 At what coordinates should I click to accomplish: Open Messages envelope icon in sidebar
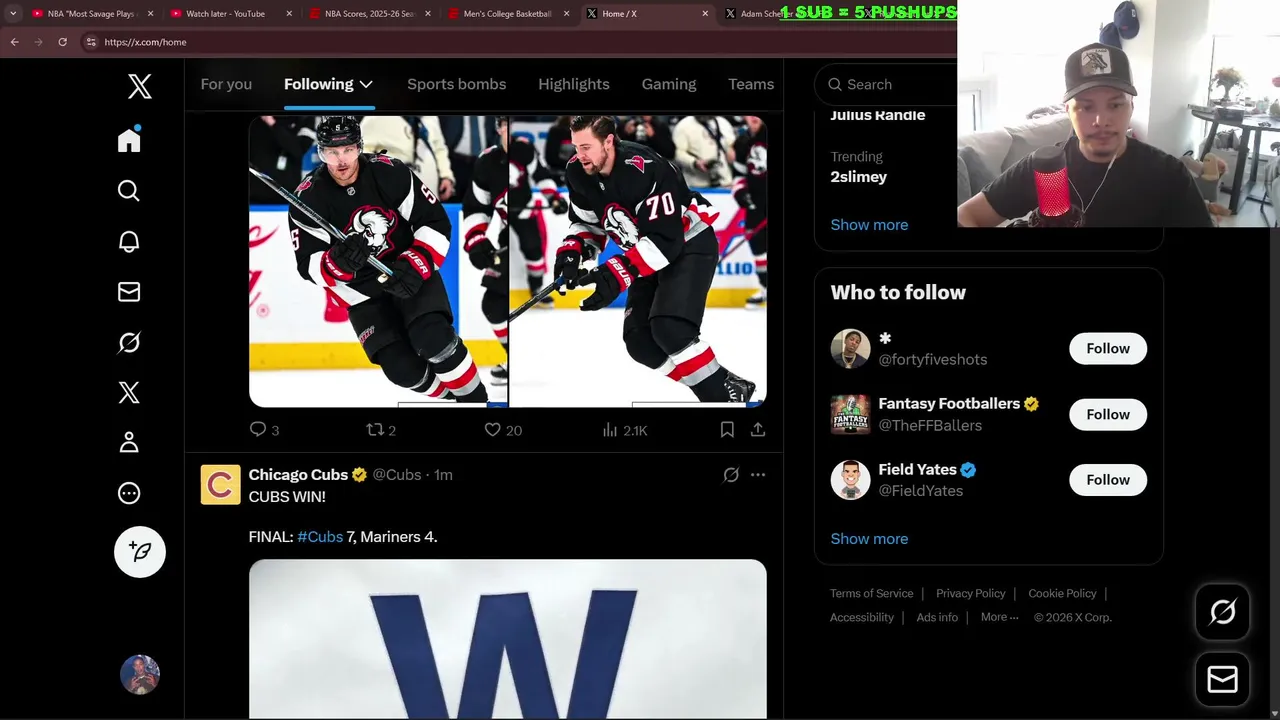coord(129,292)
